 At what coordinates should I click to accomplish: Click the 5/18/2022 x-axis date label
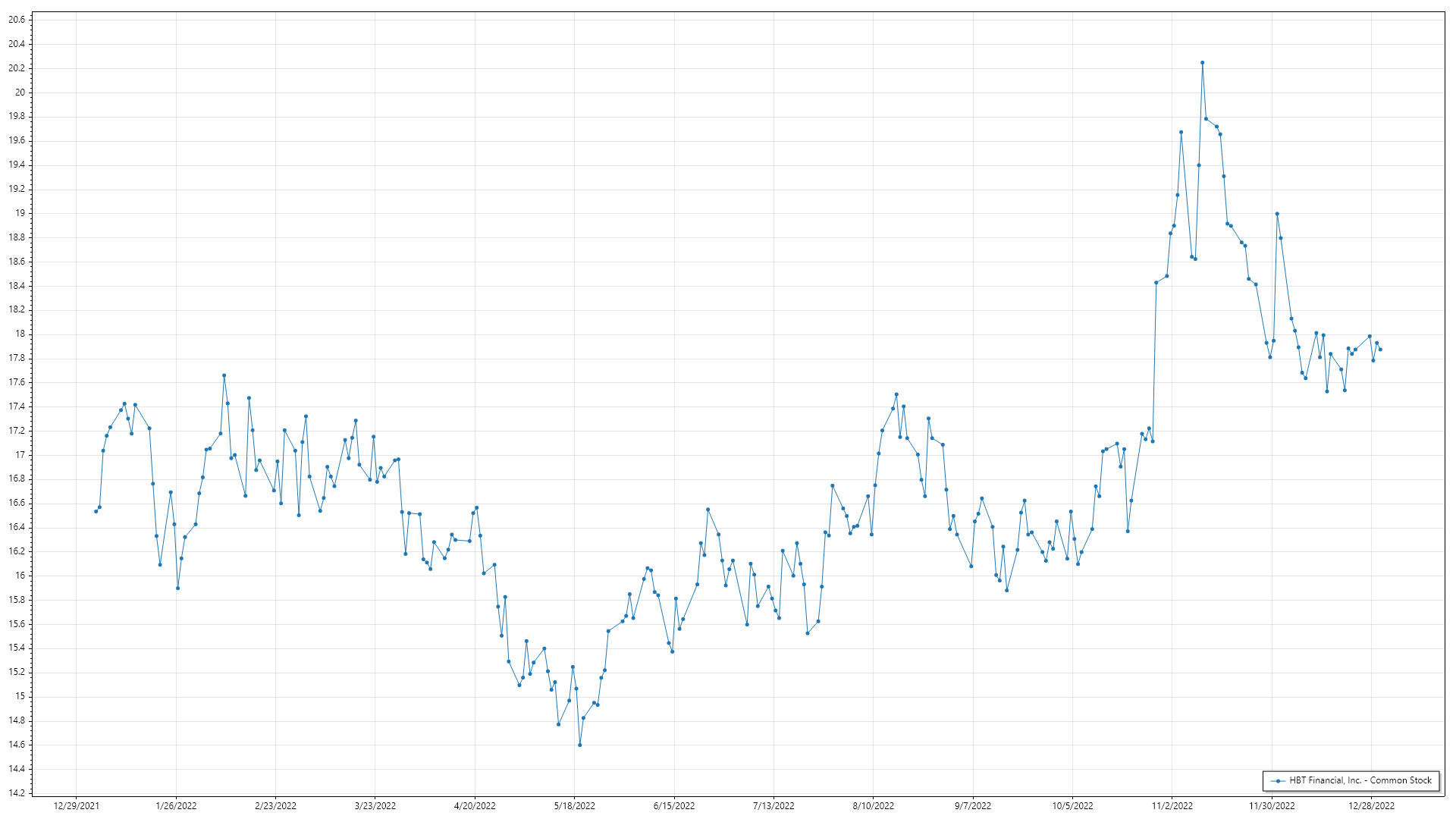[574, 805]
